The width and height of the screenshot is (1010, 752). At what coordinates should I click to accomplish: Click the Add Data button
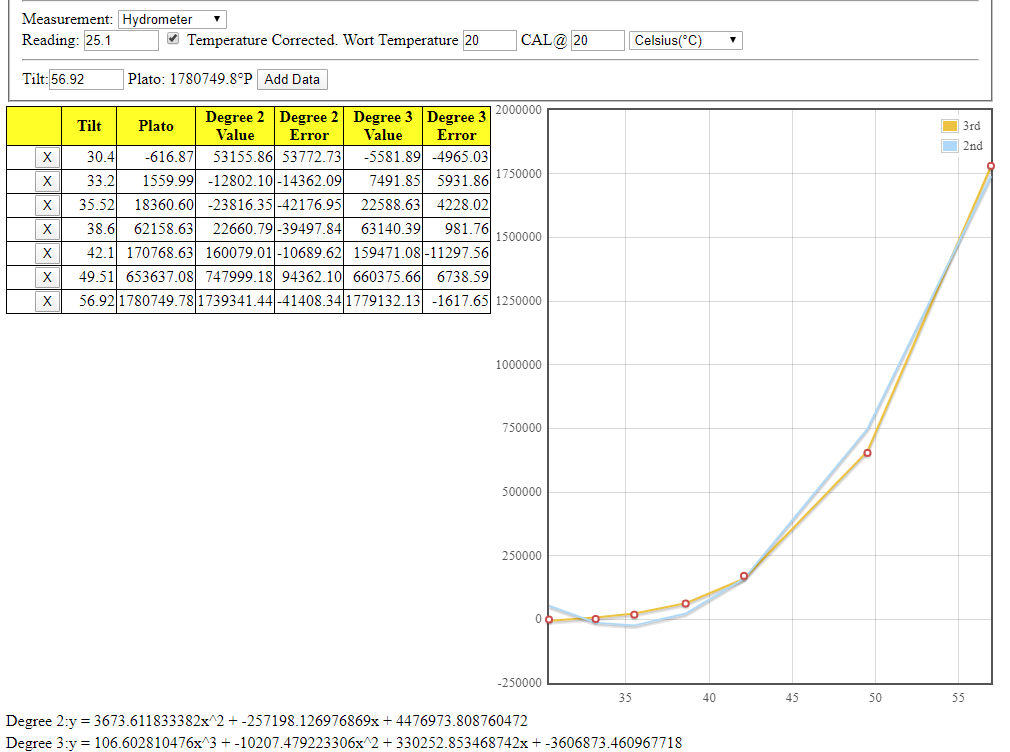point(292,79)
